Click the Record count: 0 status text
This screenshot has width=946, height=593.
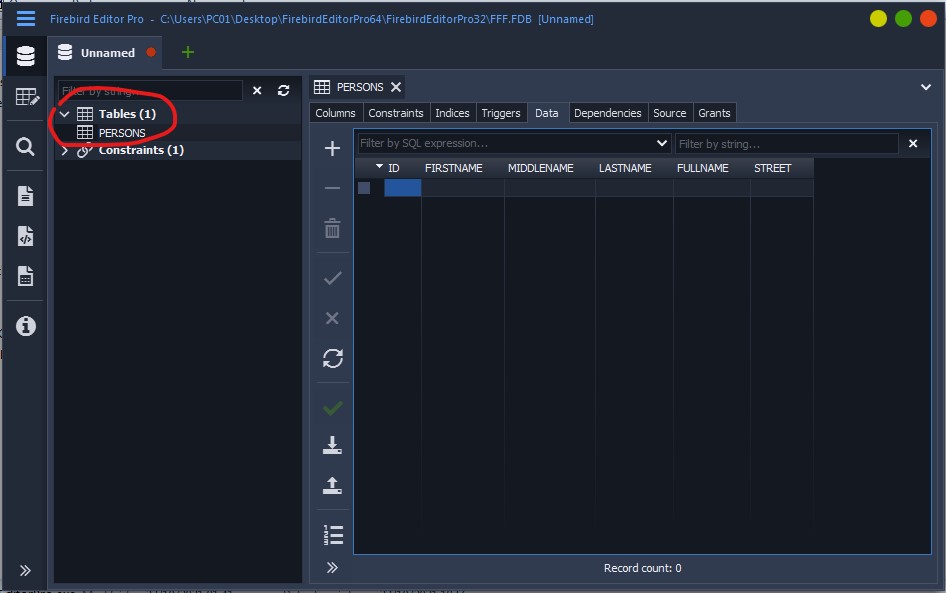click(642, 568)
